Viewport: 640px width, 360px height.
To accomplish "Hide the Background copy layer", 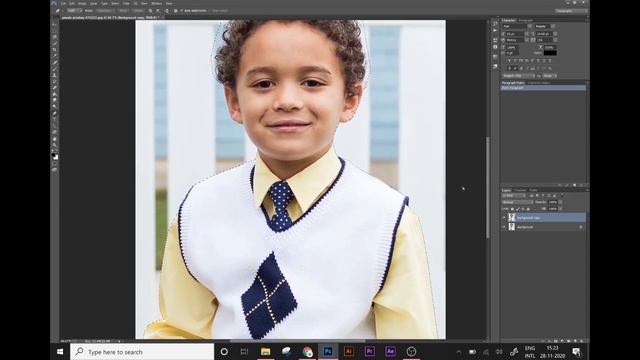I will 504,218.
